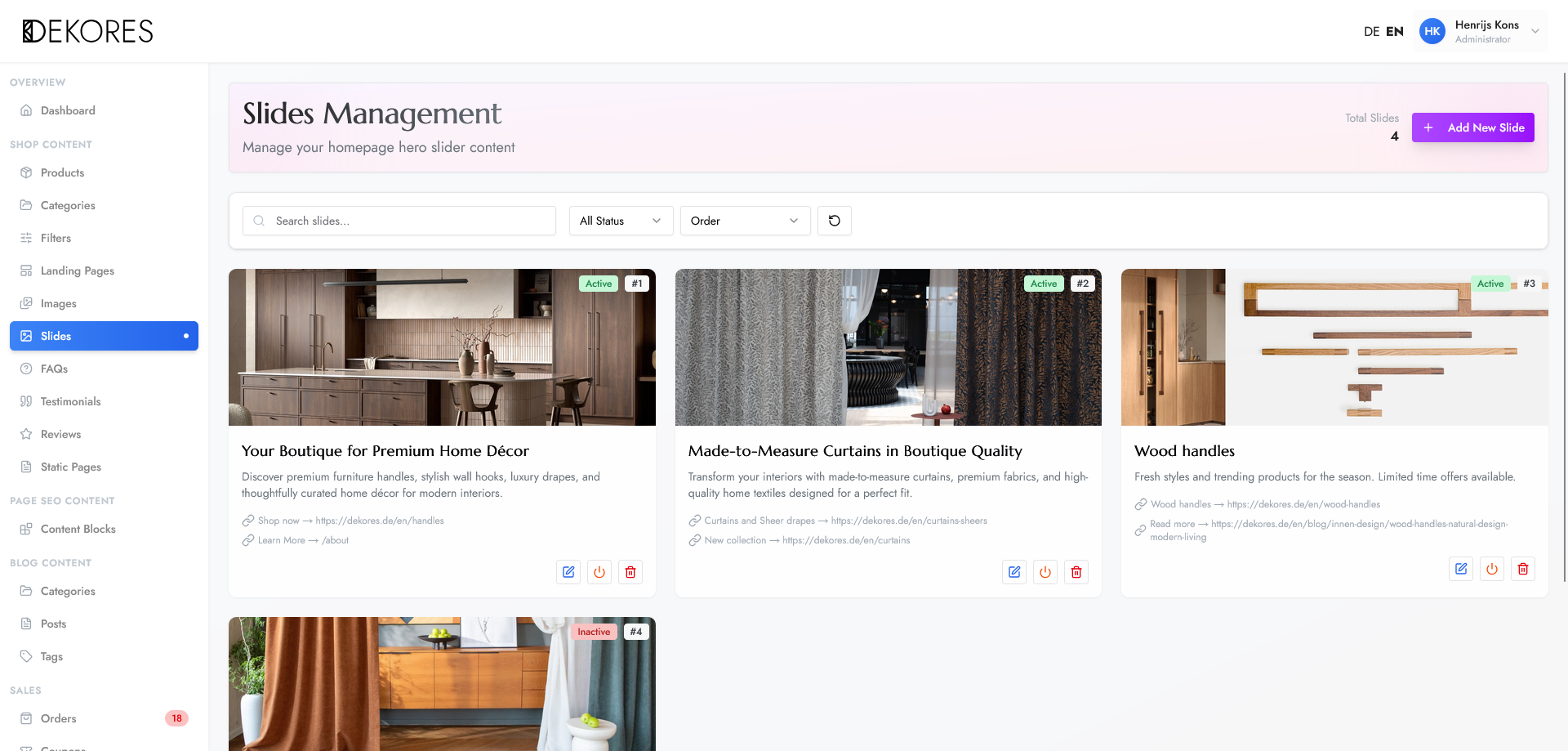Viewport: 1568px width, 751px height.
Task: Click the Testimonials quote icon
Action: click(26, 401)
